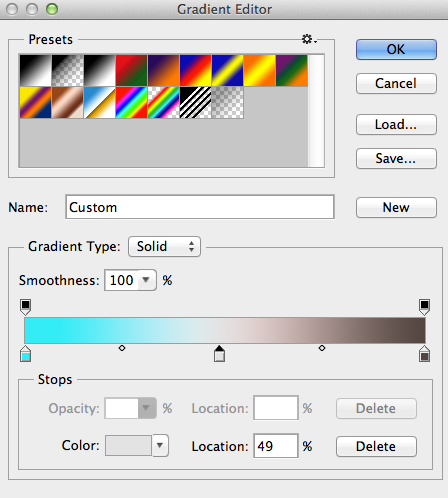
Task: Click the right midpoint diamond marker
Action: [x=322, y=348]
